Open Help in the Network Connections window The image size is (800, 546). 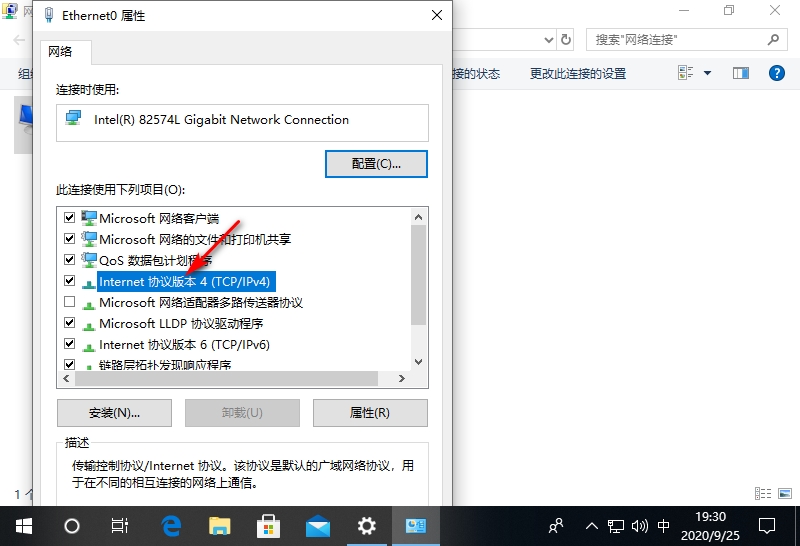coord(777,73)
